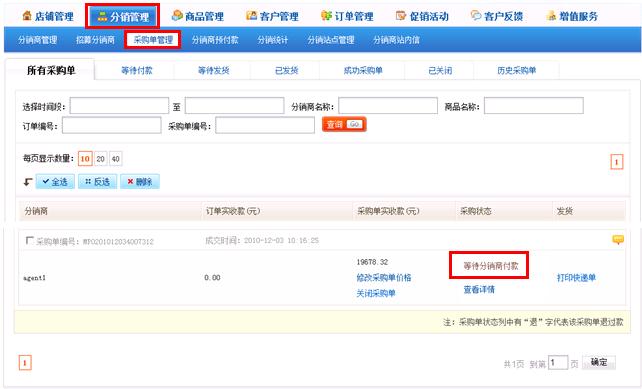Screen dimensions: 642x389
Task: Click bottom-left page number 1
Action: 25,363
